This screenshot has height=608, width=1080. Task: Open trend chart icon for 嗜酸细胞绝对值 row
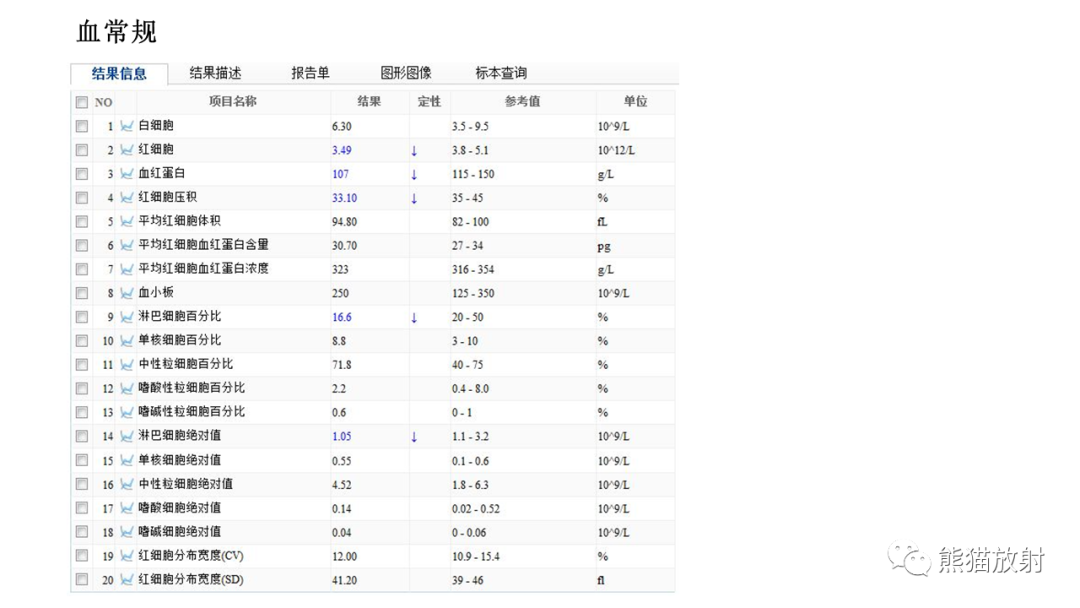click(127, 508)
